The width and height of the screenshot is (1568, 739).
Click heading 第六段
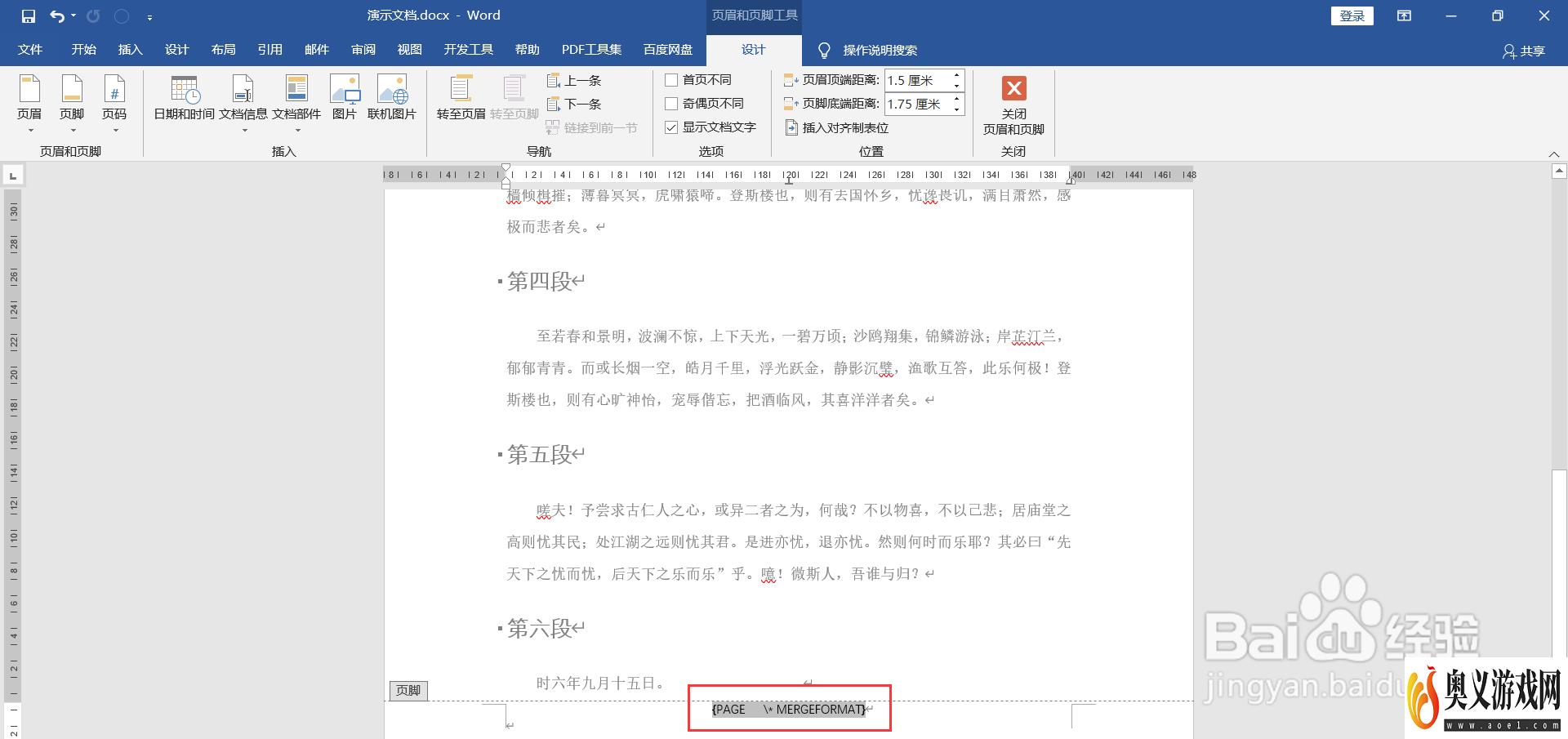pyautogui.click(x=539, y=628)
